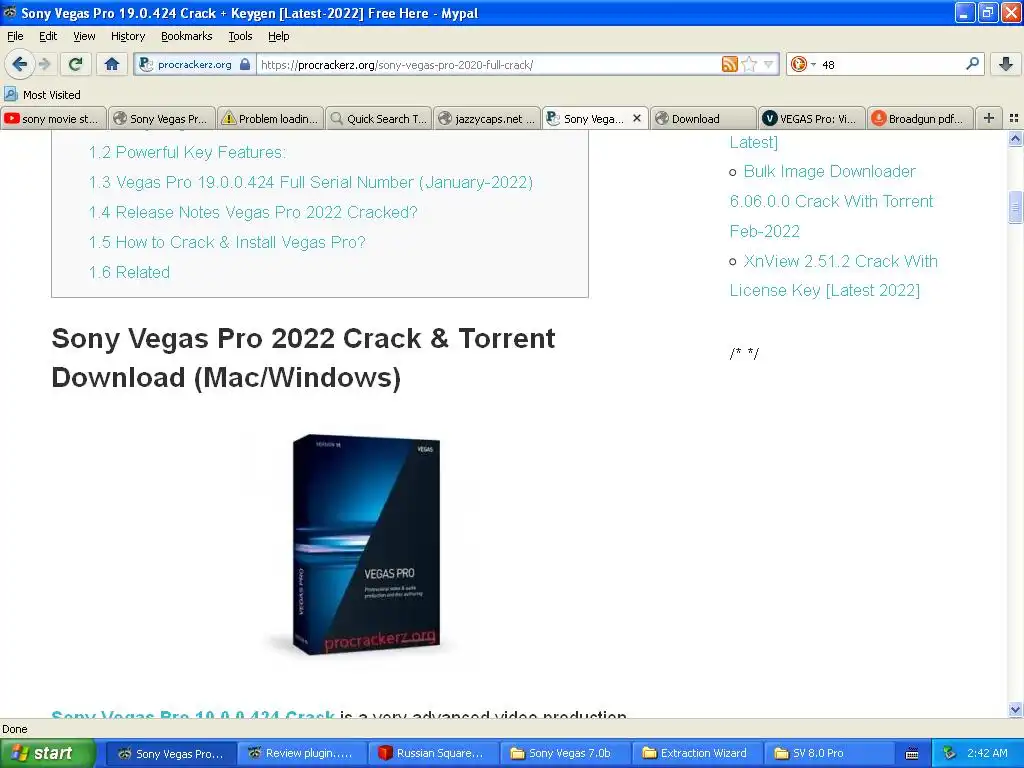Go back with the Back arrow button

tap(19, 64)
